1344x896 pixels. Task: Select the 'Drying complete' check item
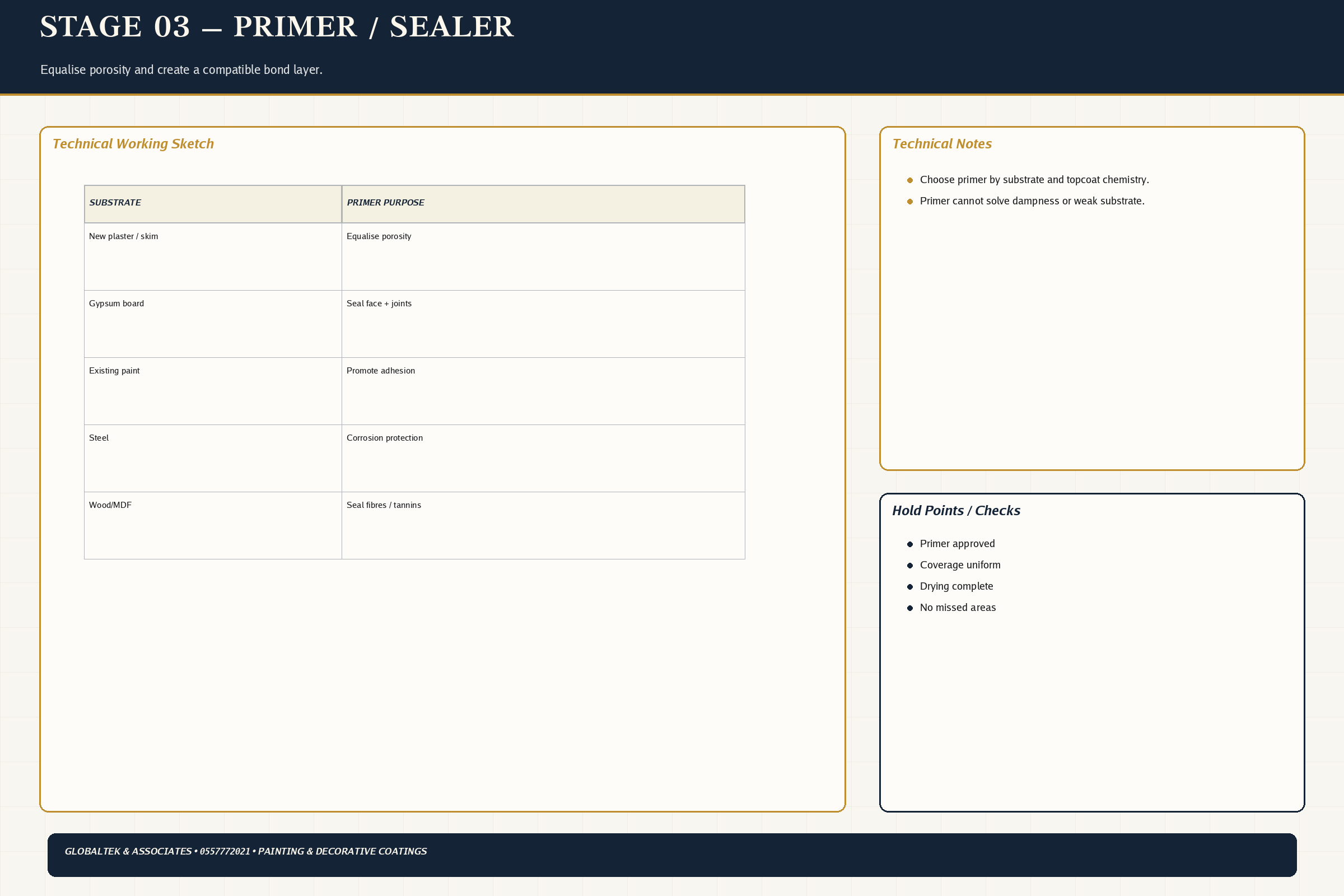tap(956, 586)
